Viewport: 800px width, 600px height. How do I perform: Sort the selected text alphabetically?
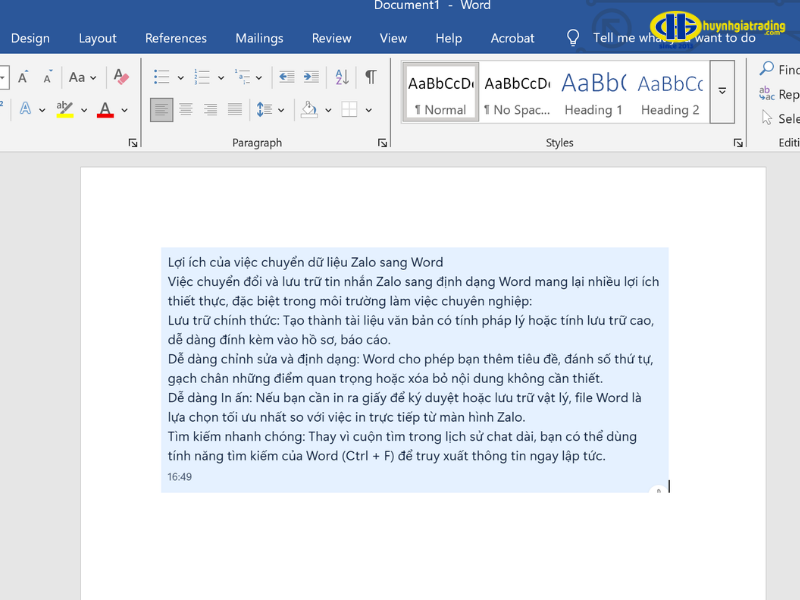(x=341, y=78)
